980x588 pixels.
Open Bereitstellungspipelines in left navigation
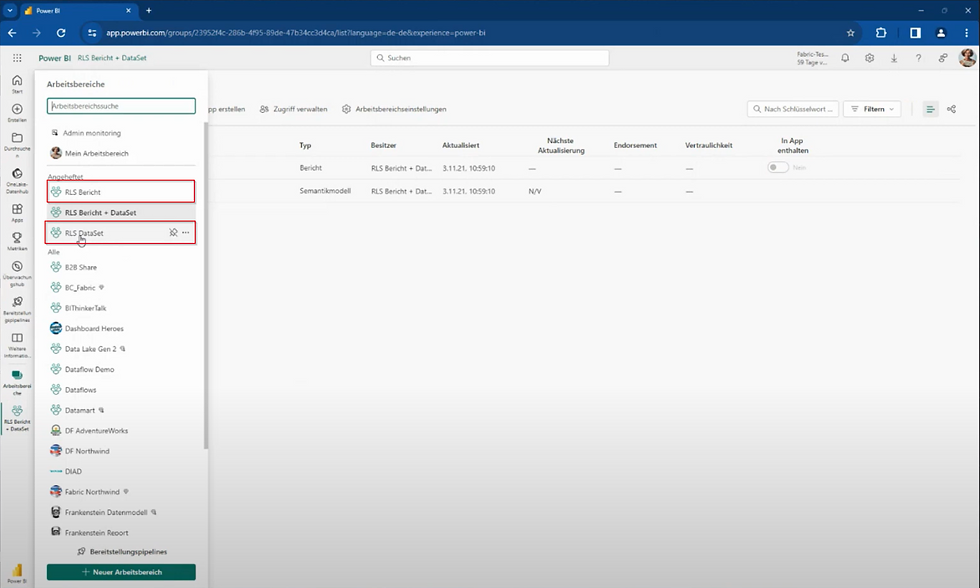[x=17, y=309]
